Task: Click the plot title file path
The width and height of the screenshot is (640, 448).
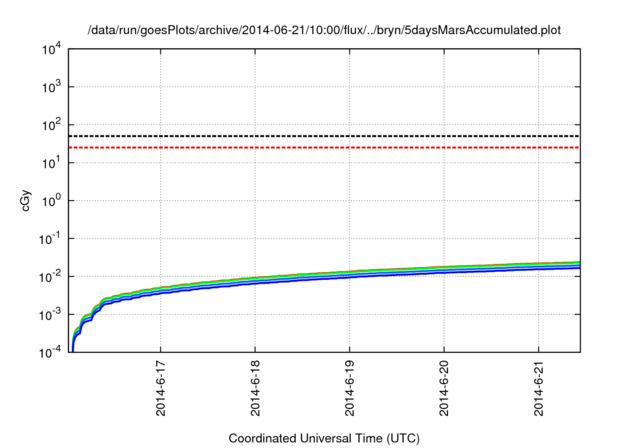Action: click(x=324, y=30)
